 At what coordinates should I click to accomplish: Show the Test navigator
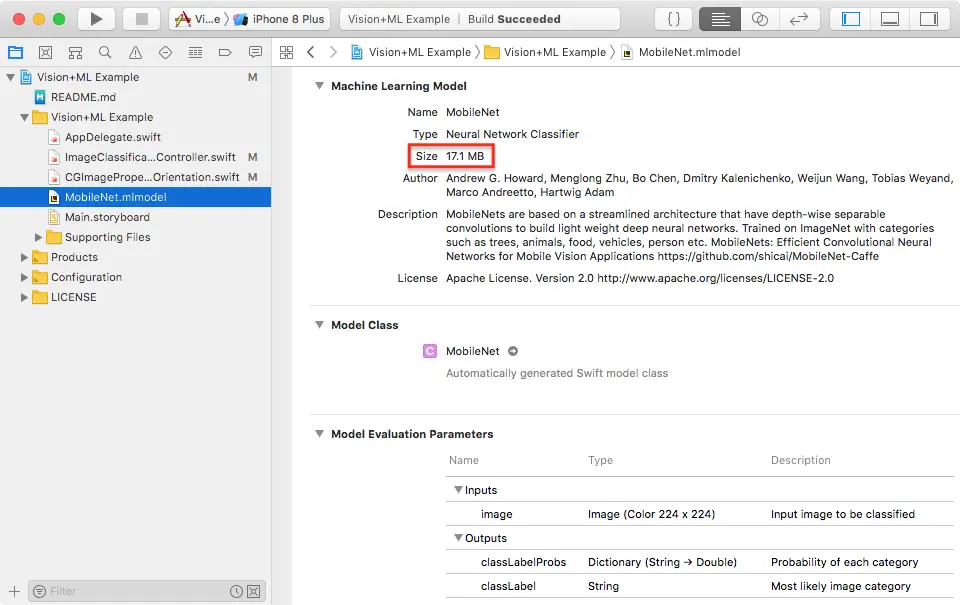[165, 53]
